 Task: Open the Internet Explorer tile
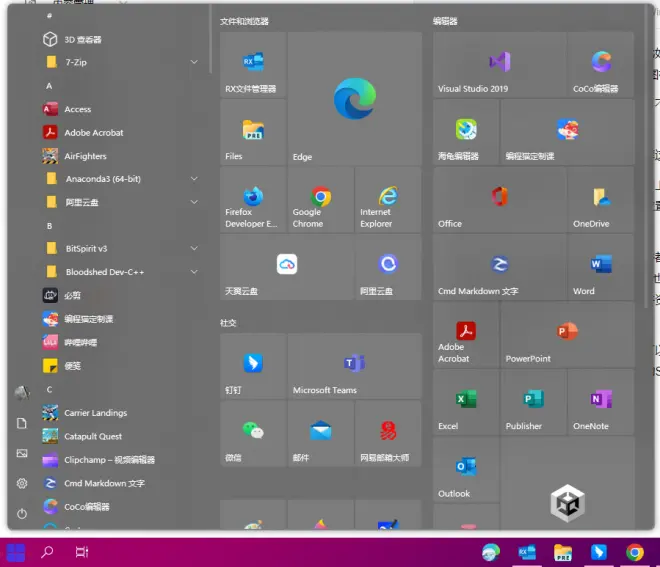coord(388,200)
